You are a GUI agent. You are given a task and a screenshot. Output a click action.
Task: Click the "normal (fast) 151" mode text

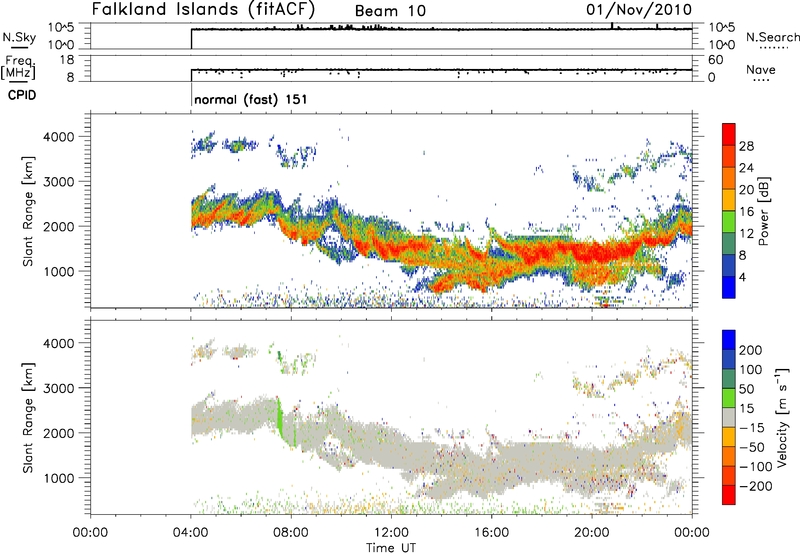pos(251,99)
